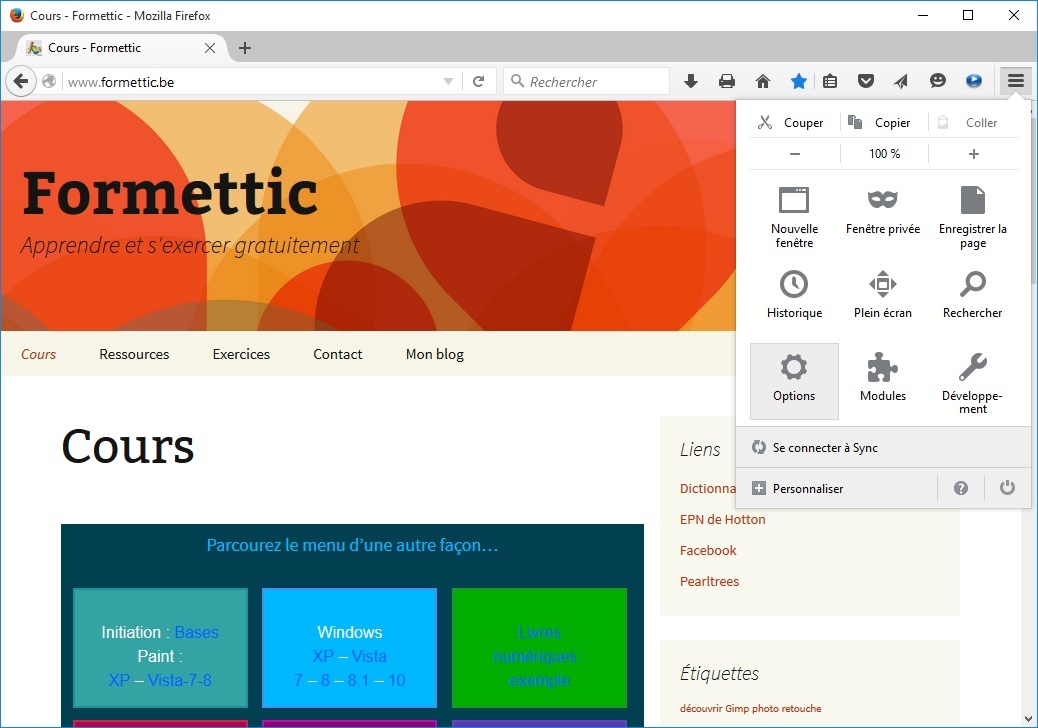Close the Cours - Formettic tab
Image resolution: width=1038 pixels, height=728 pixels.
(210, 48)
